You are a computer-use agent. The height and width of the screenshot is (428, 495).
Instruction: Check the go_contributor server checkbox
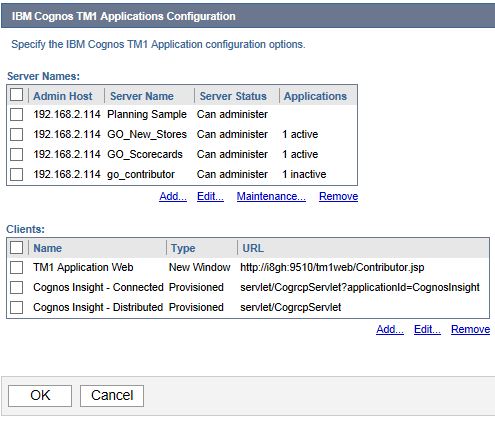click(16, 174)
